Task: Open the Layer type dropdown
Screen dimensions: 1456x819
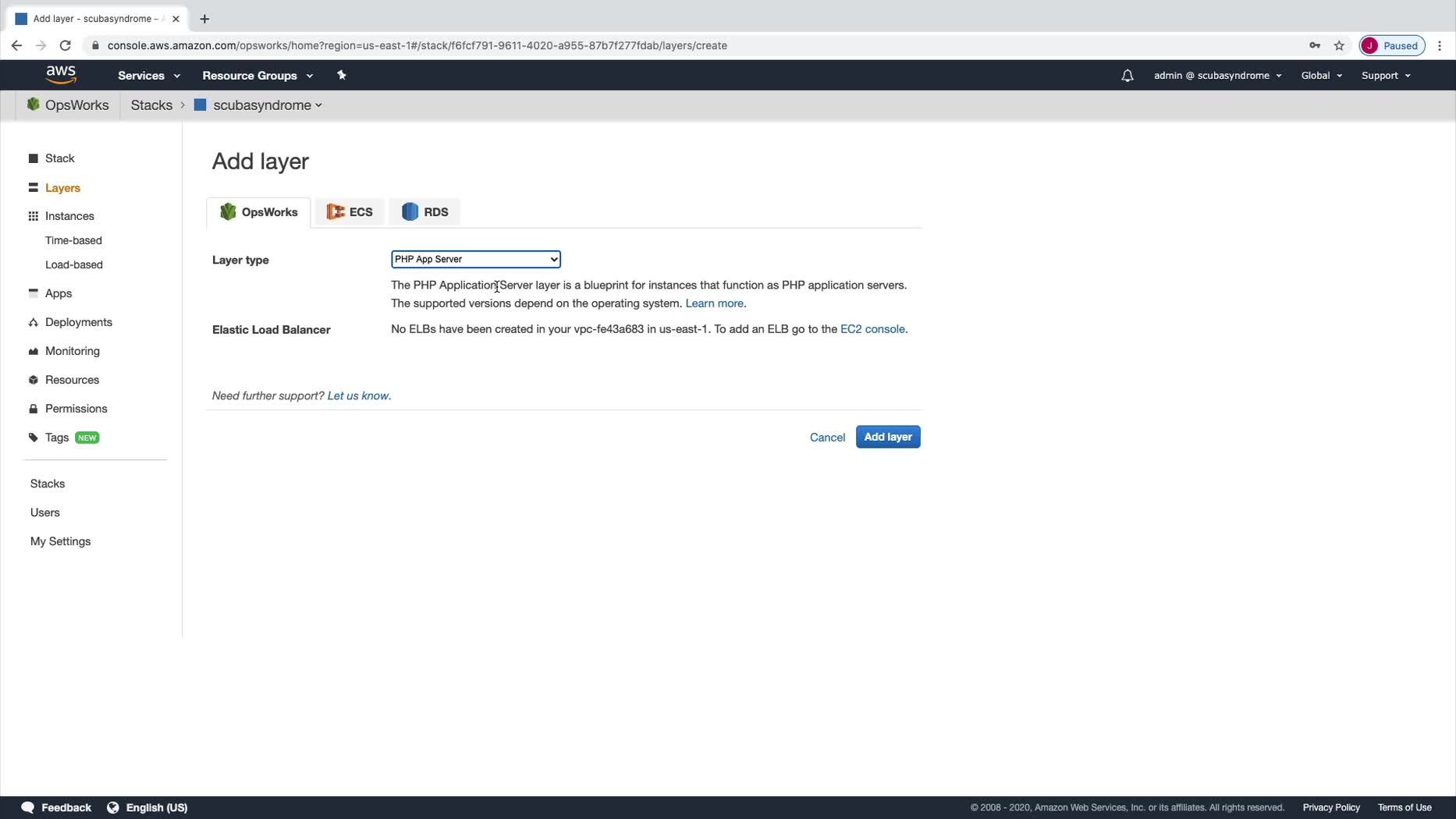Action: pos(476,259)
